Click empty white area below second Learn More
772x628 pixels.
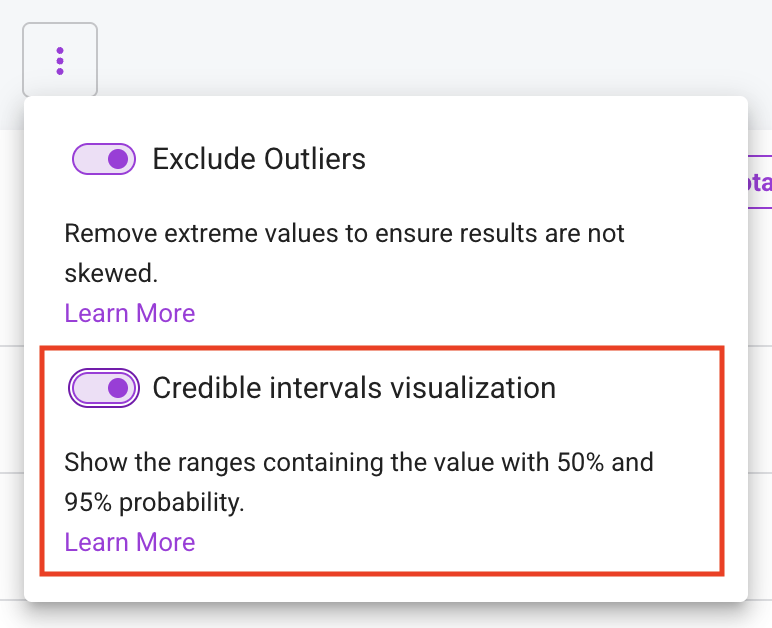click(386, 589)
